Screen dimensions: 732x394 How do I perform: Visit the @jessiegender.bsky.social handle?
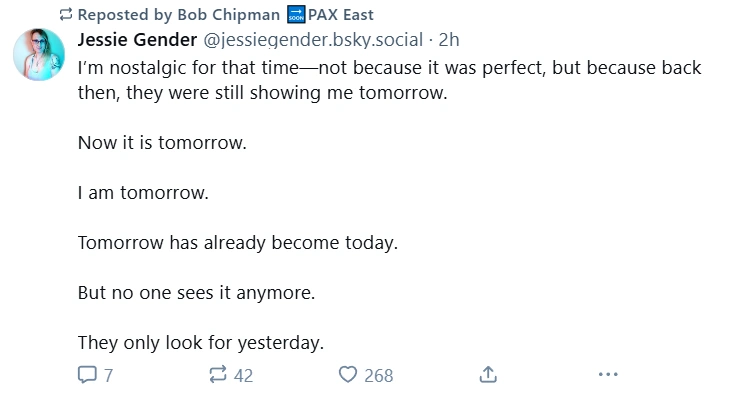tap(313, 40)
